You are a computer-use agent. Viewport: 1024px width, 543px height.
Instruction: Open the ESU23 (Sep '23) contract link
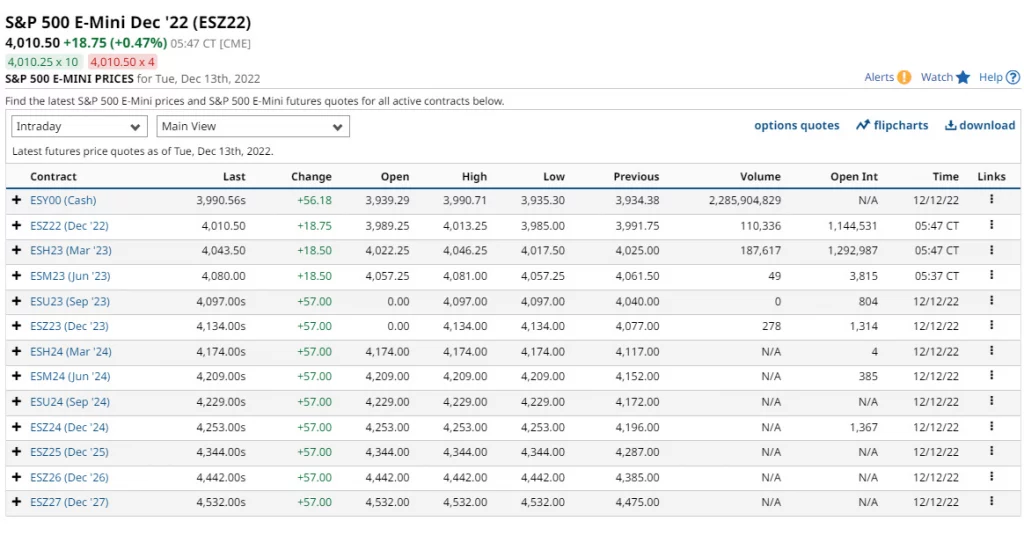coord(70,301)
